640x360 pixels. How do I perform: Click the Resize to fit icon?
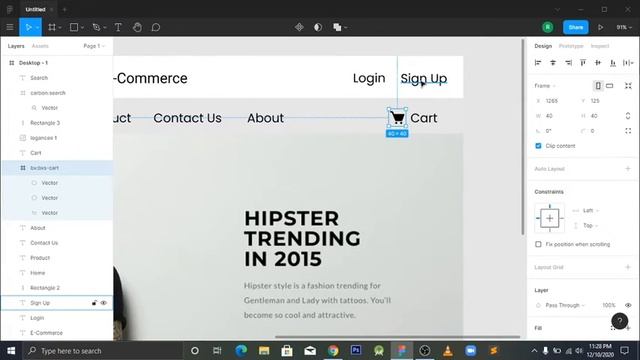click(628, 86)
